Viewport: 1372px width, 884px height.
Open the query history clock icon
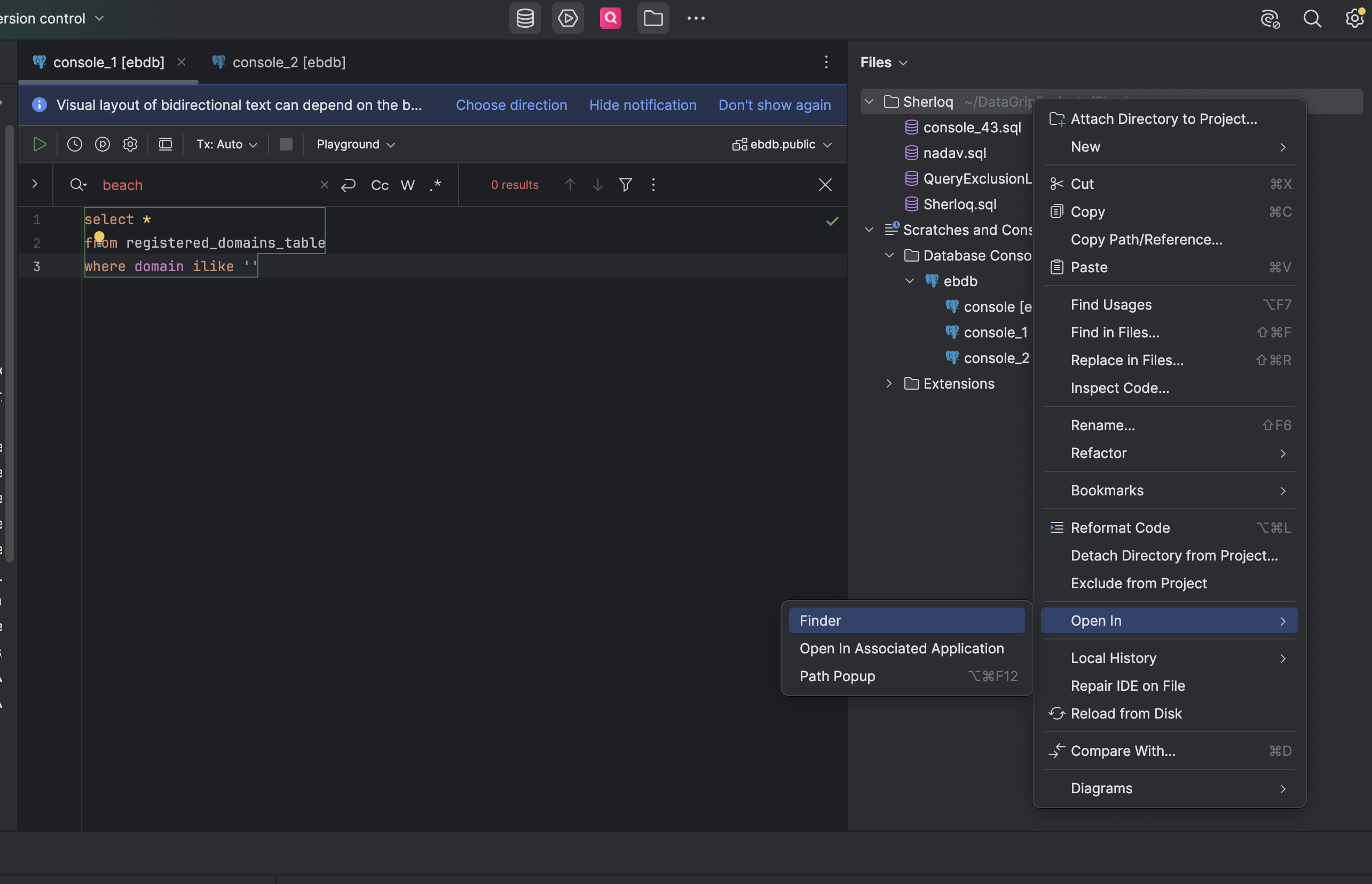pos(75,144)
